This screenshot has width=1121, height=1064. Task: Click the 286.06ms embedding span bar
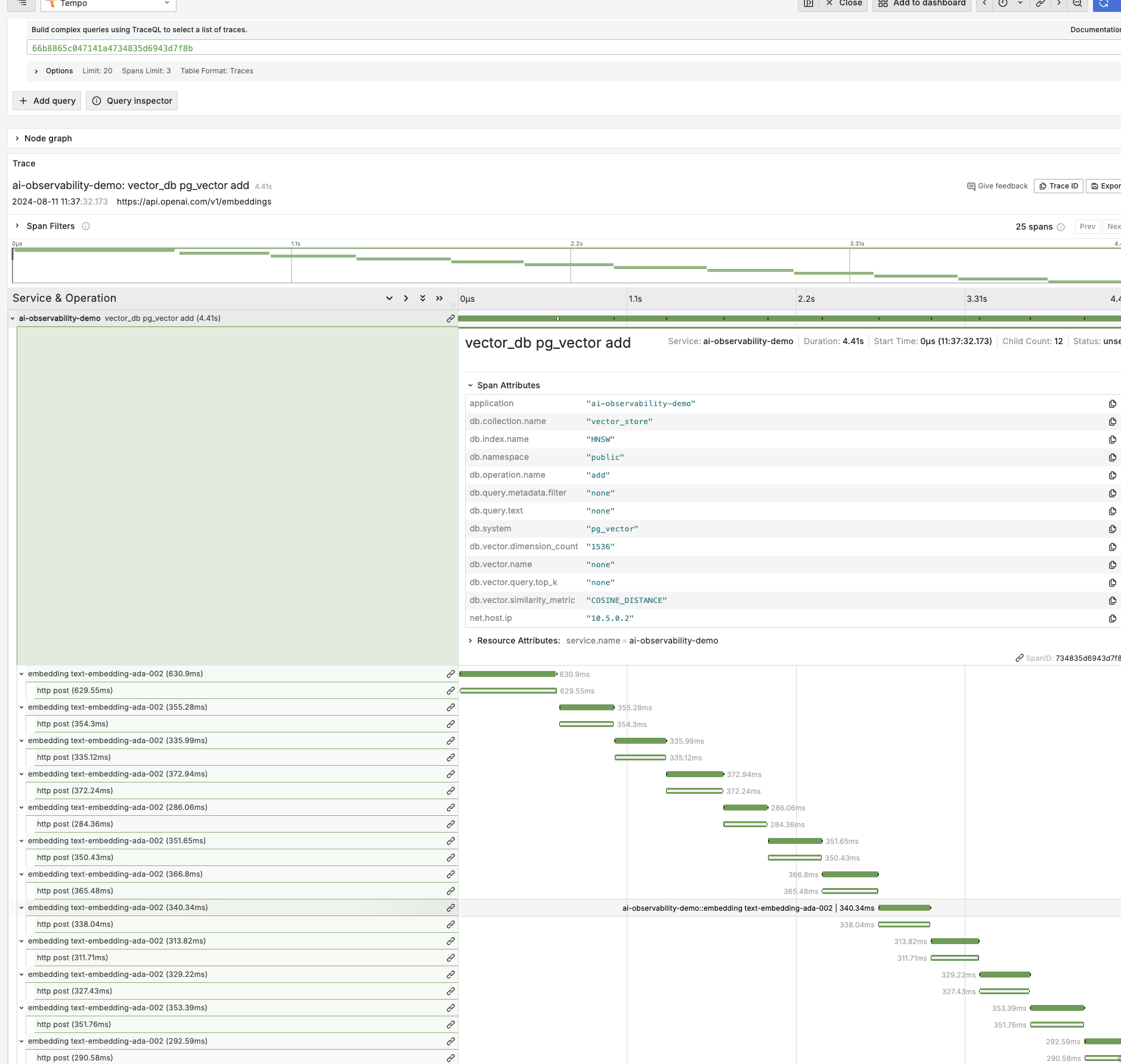pos(746,808)
